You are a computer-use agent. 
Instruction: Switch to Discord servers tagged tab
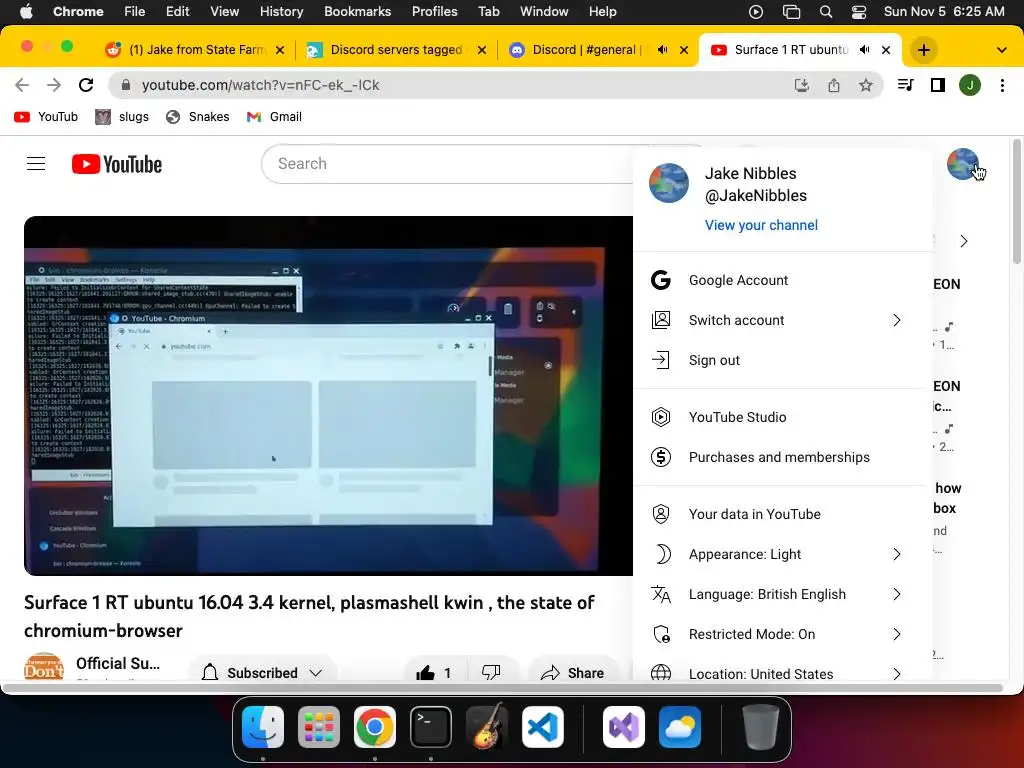396,50
